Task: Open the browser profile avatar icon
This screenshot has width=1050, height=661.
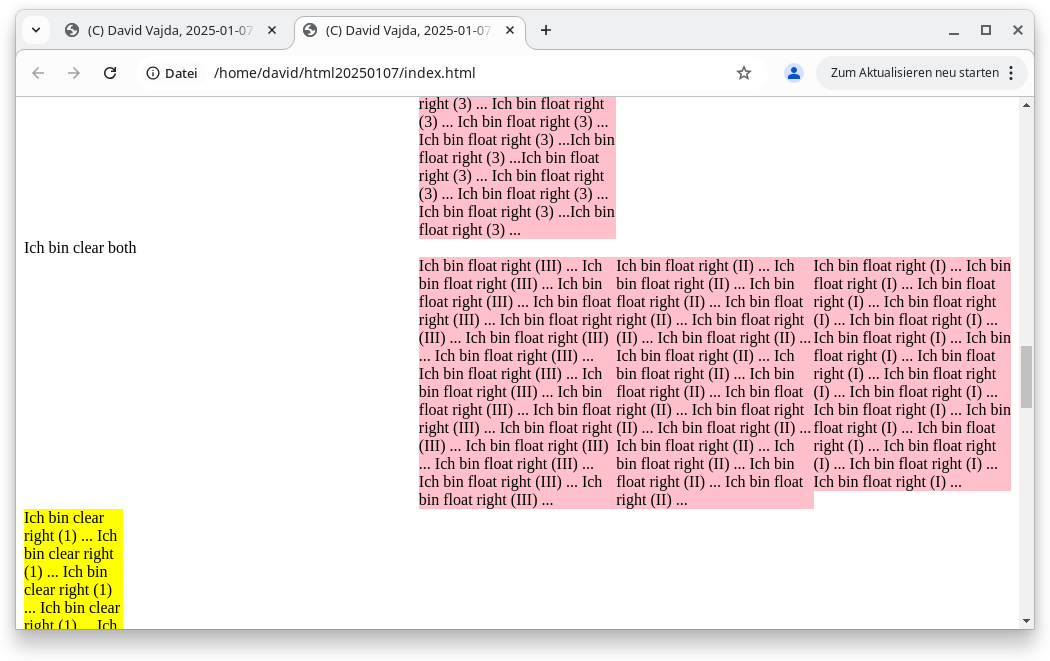Action: (793, 73)
